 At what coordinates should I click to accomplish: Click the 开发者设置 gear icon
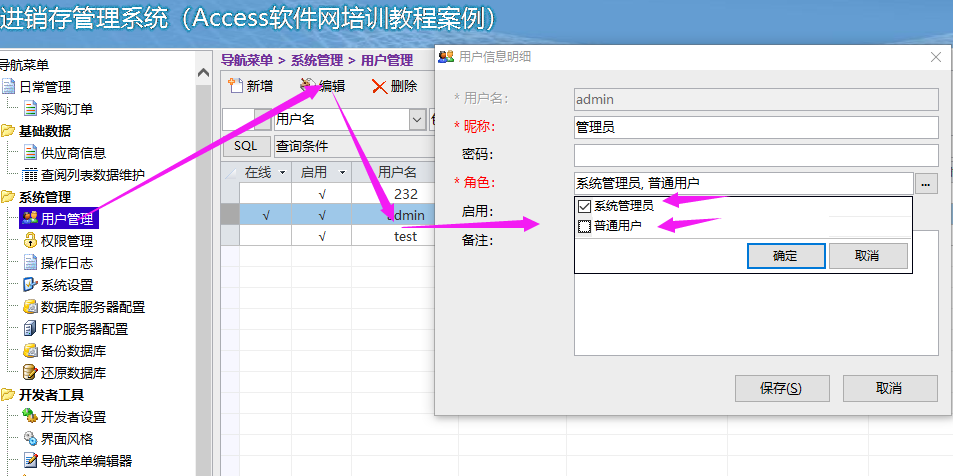[30, 416]
